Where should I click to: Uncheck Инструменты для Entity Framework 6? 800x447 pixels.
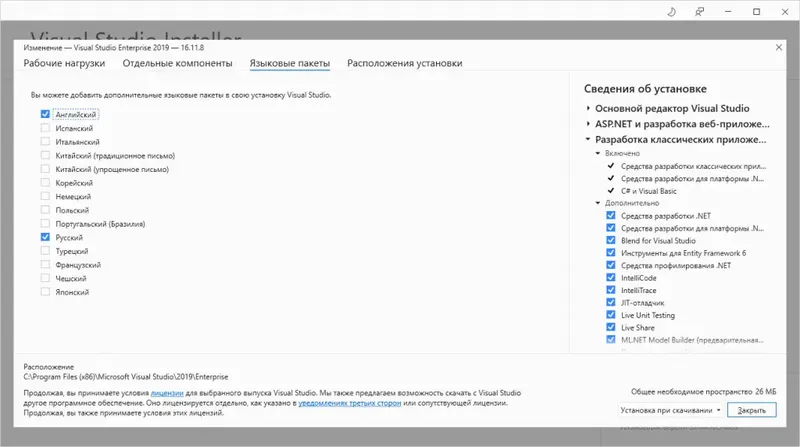611,253
